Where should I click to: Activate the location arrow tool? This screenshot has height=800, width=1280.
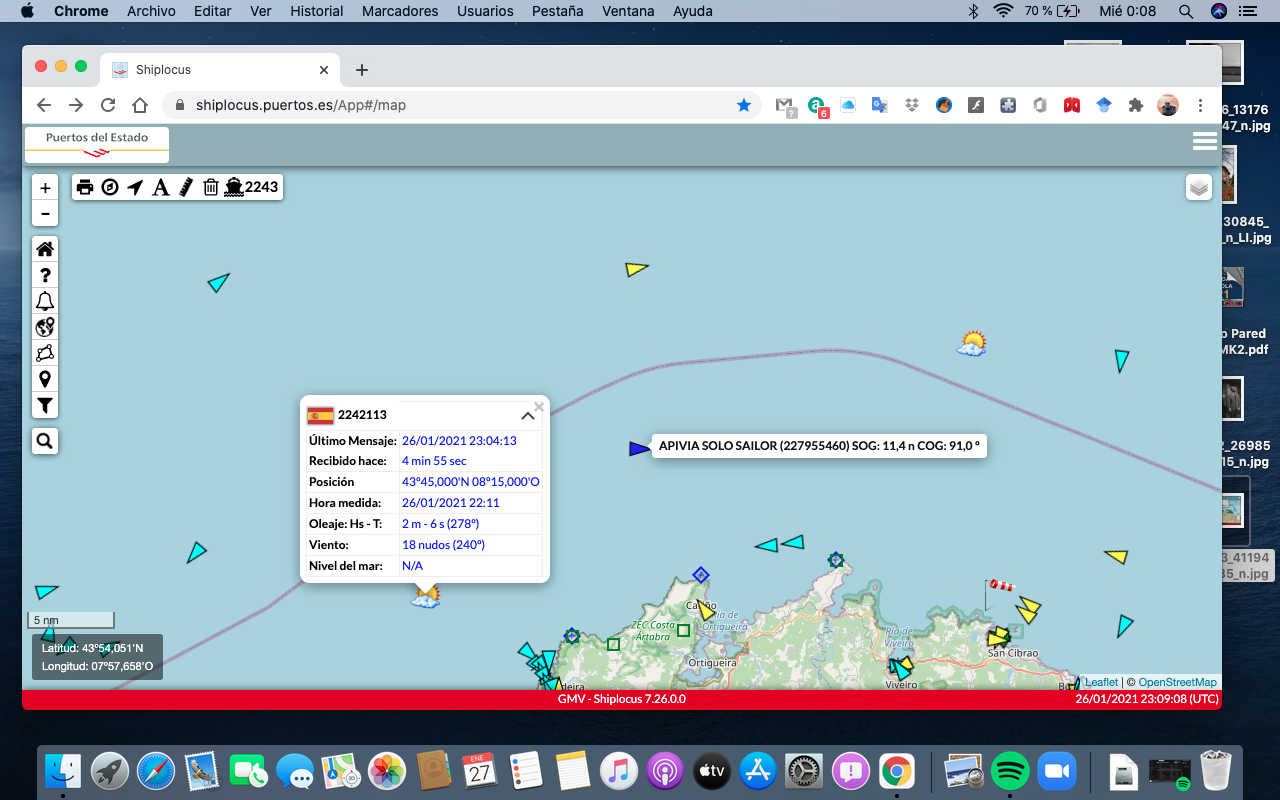tap(135, 187)
